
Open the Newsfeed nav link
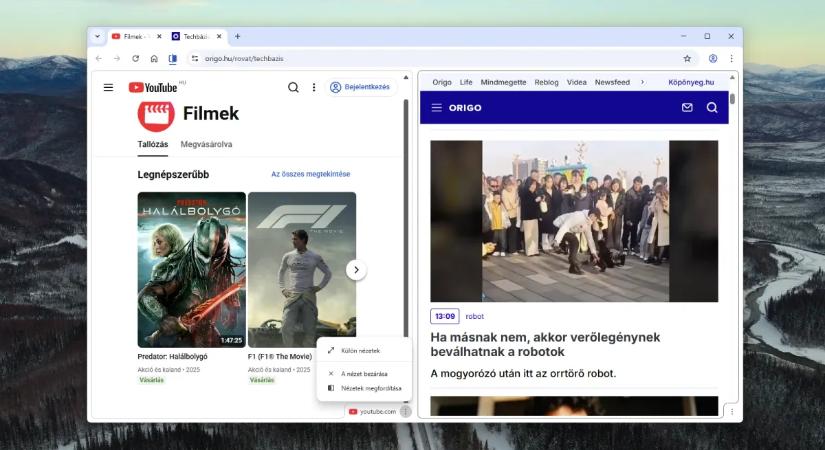point(612,83)
